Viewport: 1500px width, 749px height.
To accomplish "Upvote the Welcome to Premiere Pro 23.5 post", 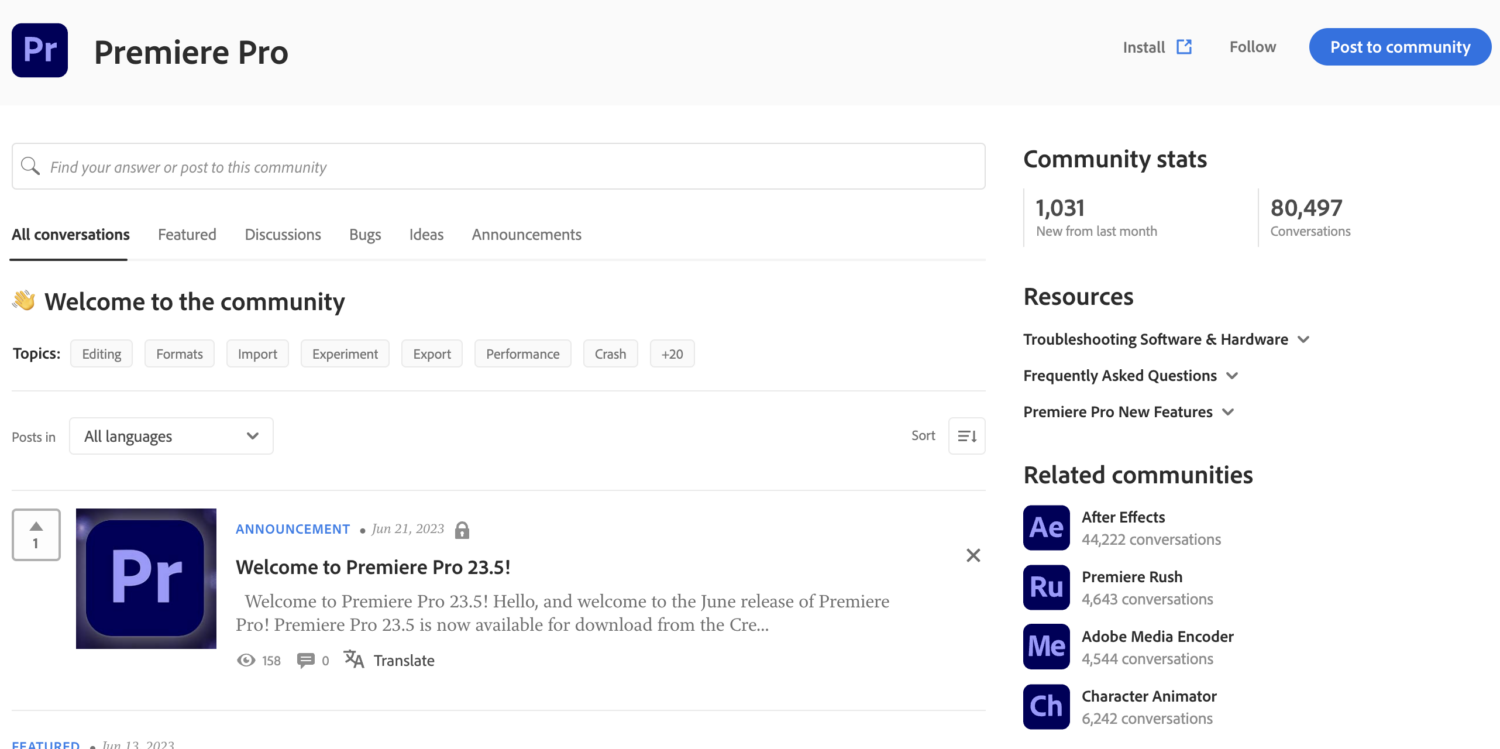I will tap(36, 534).
